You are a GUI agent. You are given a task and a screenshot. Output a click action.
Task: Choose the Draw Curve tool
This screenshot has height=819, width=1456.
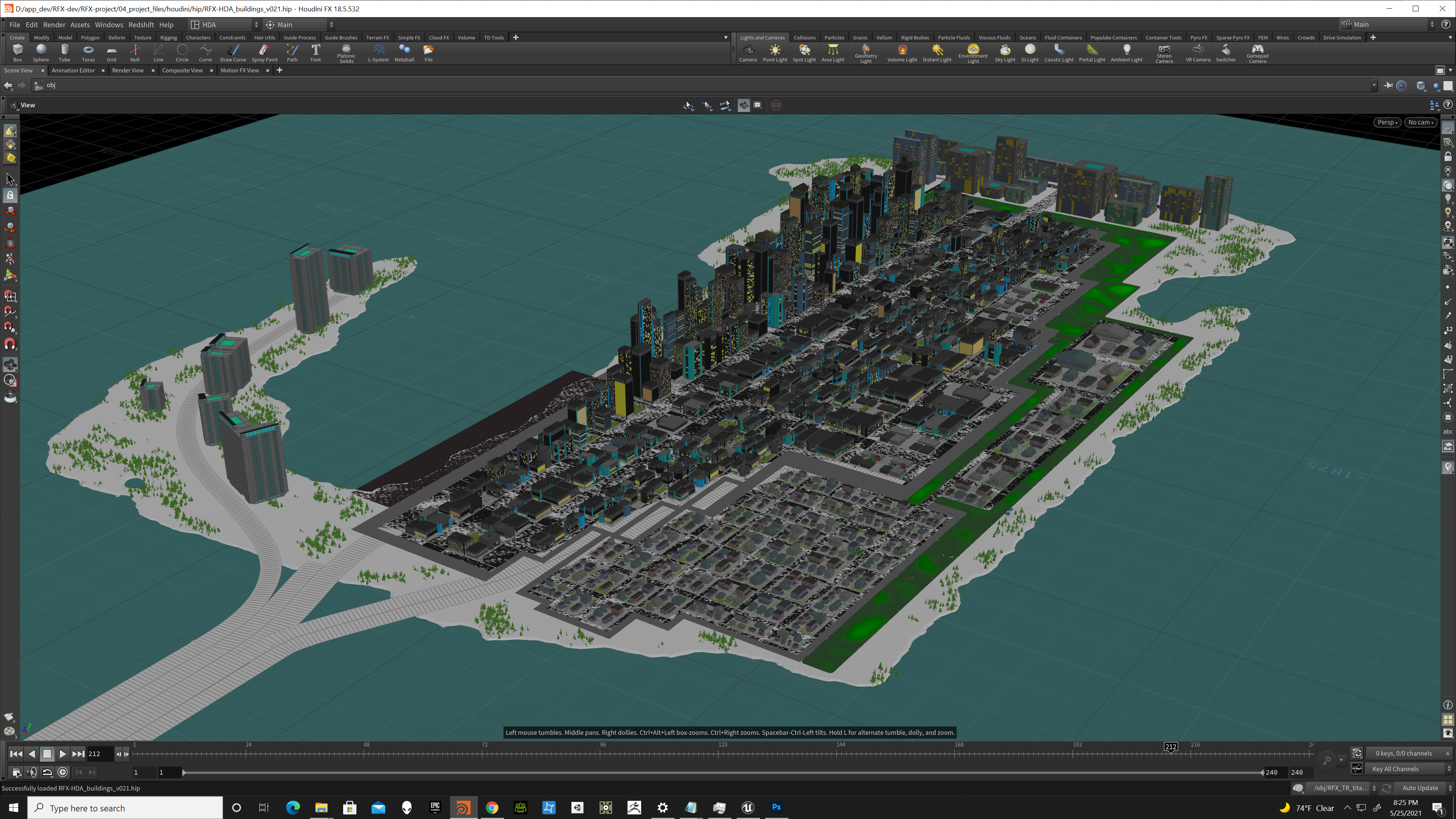[233, 53]
